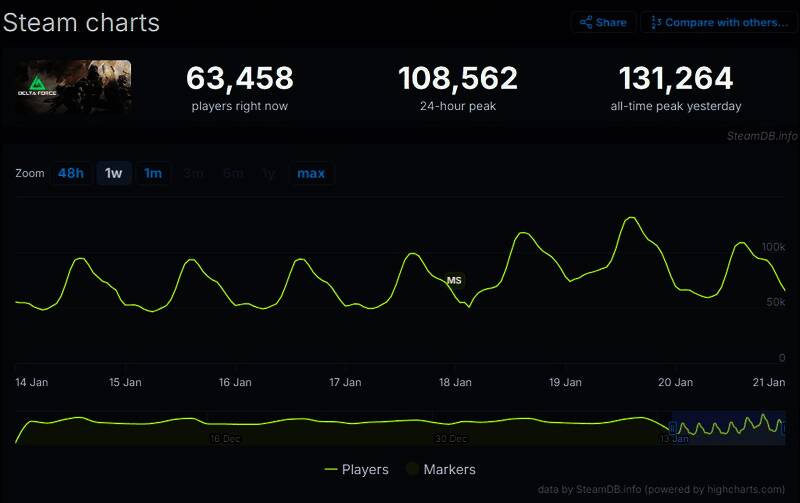Toggle Players series in legend

point(357,469)
